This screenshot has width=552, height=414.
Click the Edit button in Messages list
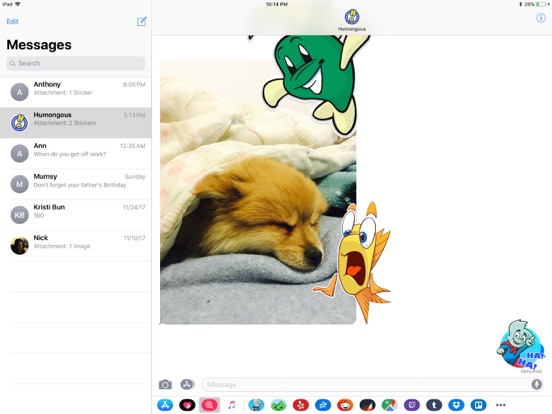click(12, 21)
